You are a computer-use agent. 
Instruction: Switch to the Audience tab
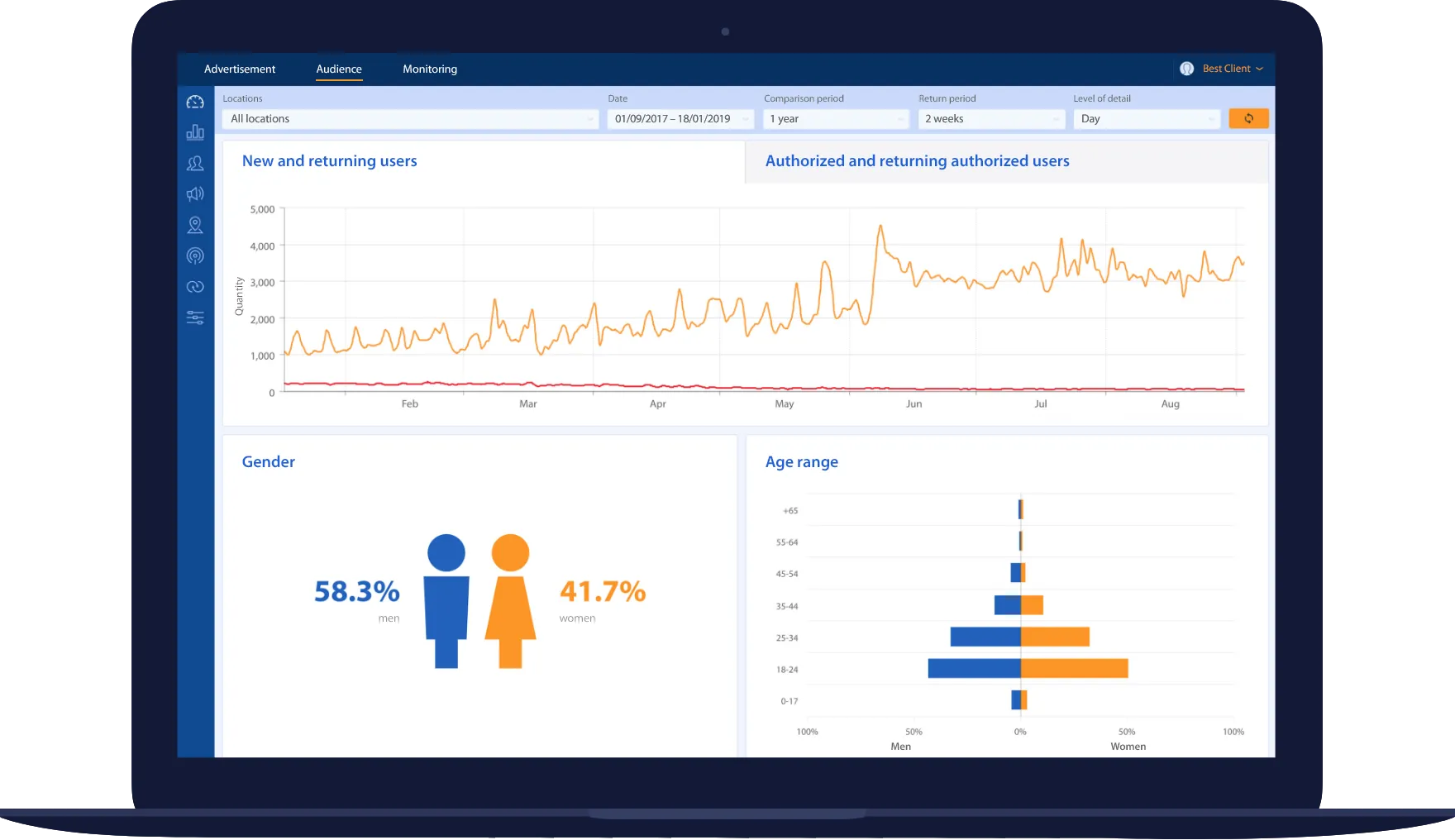click(x=339, y=69)
